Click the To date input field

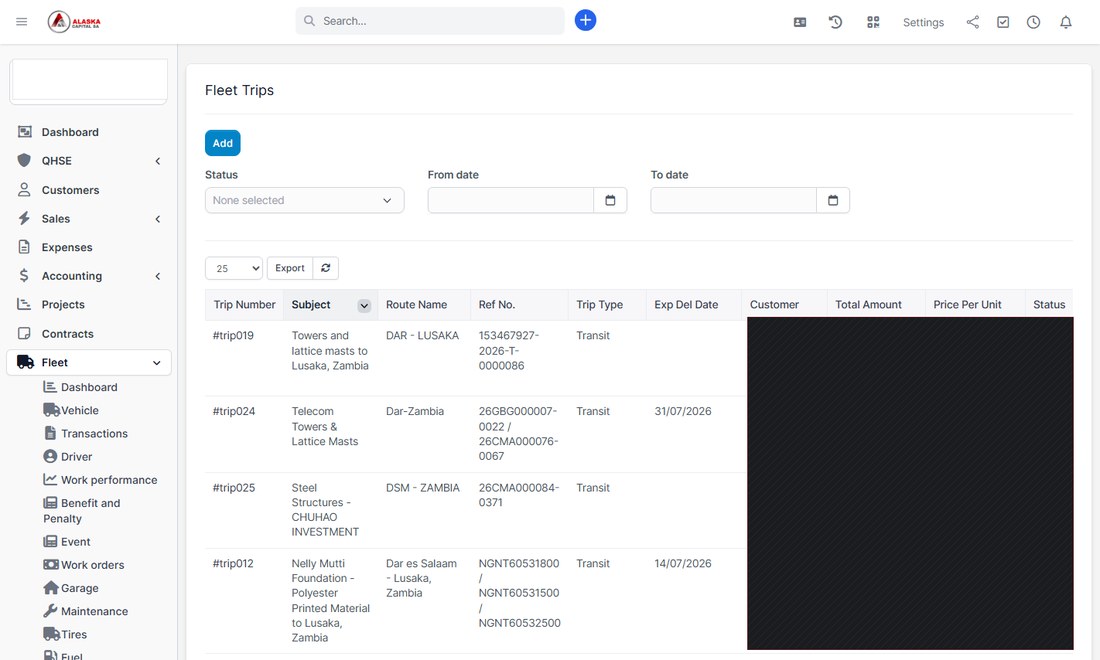734,201
